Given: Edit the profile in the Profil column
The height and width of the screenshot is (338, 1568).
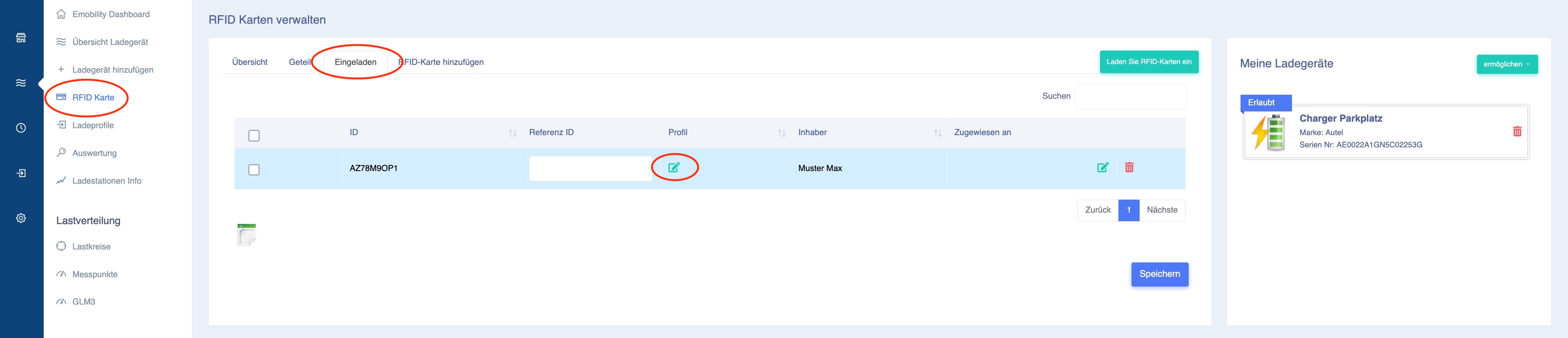Looking at the screenshot, I should click(674, 167).
